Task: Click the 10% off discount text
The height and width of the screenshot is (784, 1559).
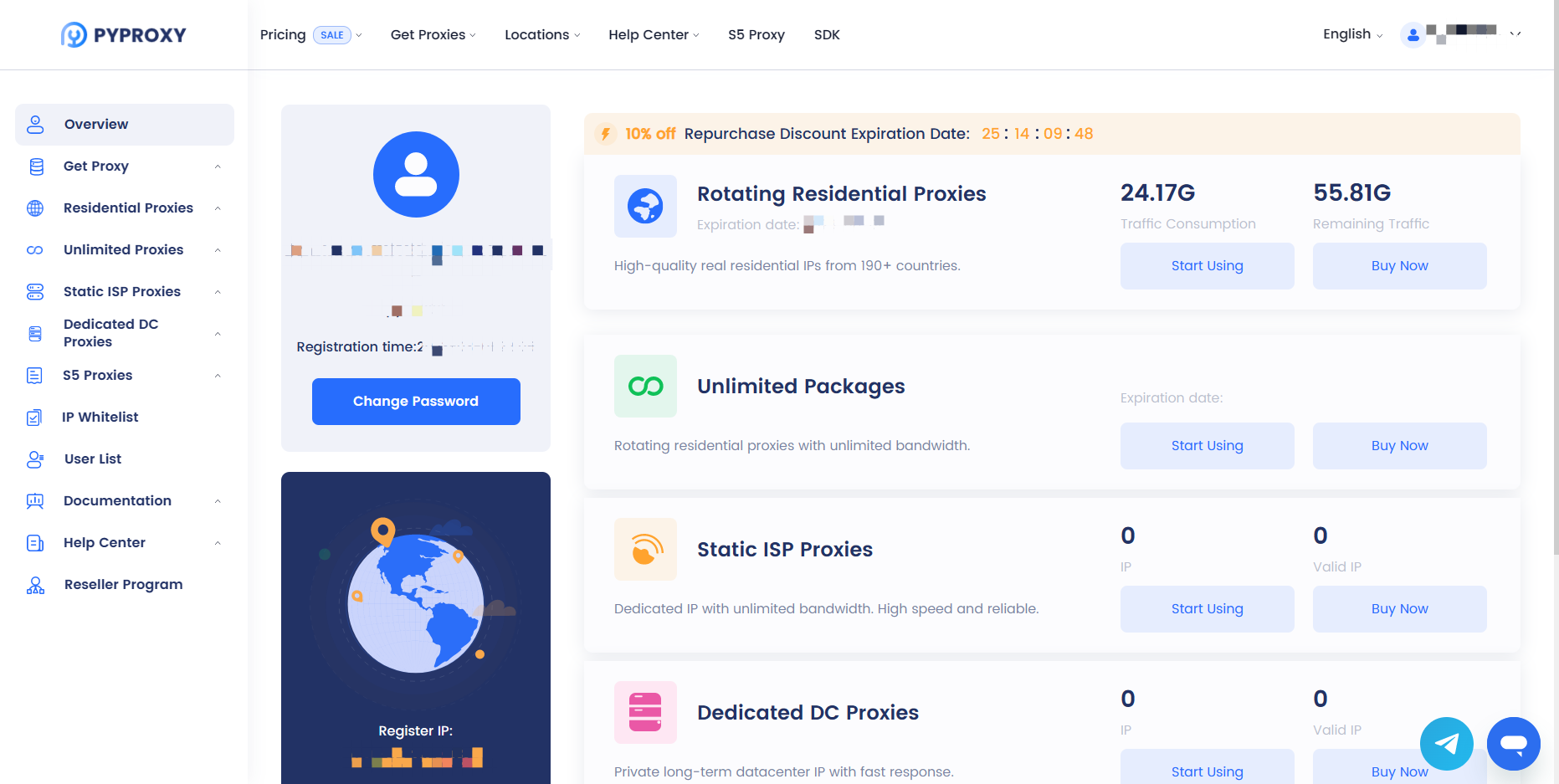Action: [650, 134]
